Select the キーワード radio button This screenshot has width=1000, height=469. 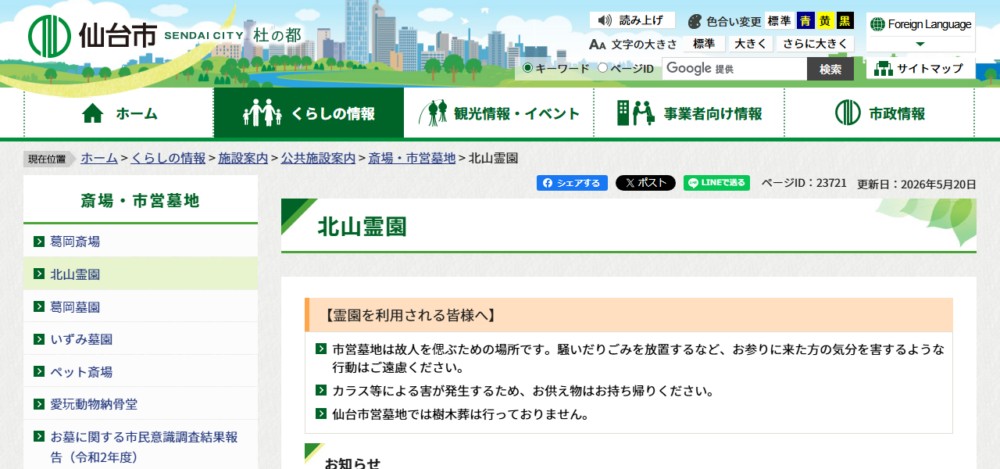click(x=527, y=68)
